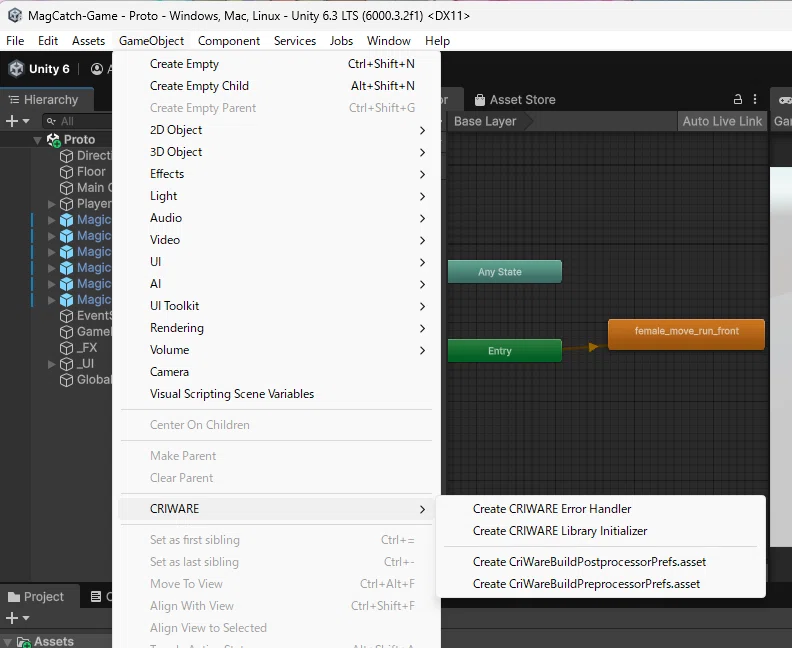The width and height of the screenshot is (792, 648).
Task: Choose Create Empty Child
Action: pos(276,86)
